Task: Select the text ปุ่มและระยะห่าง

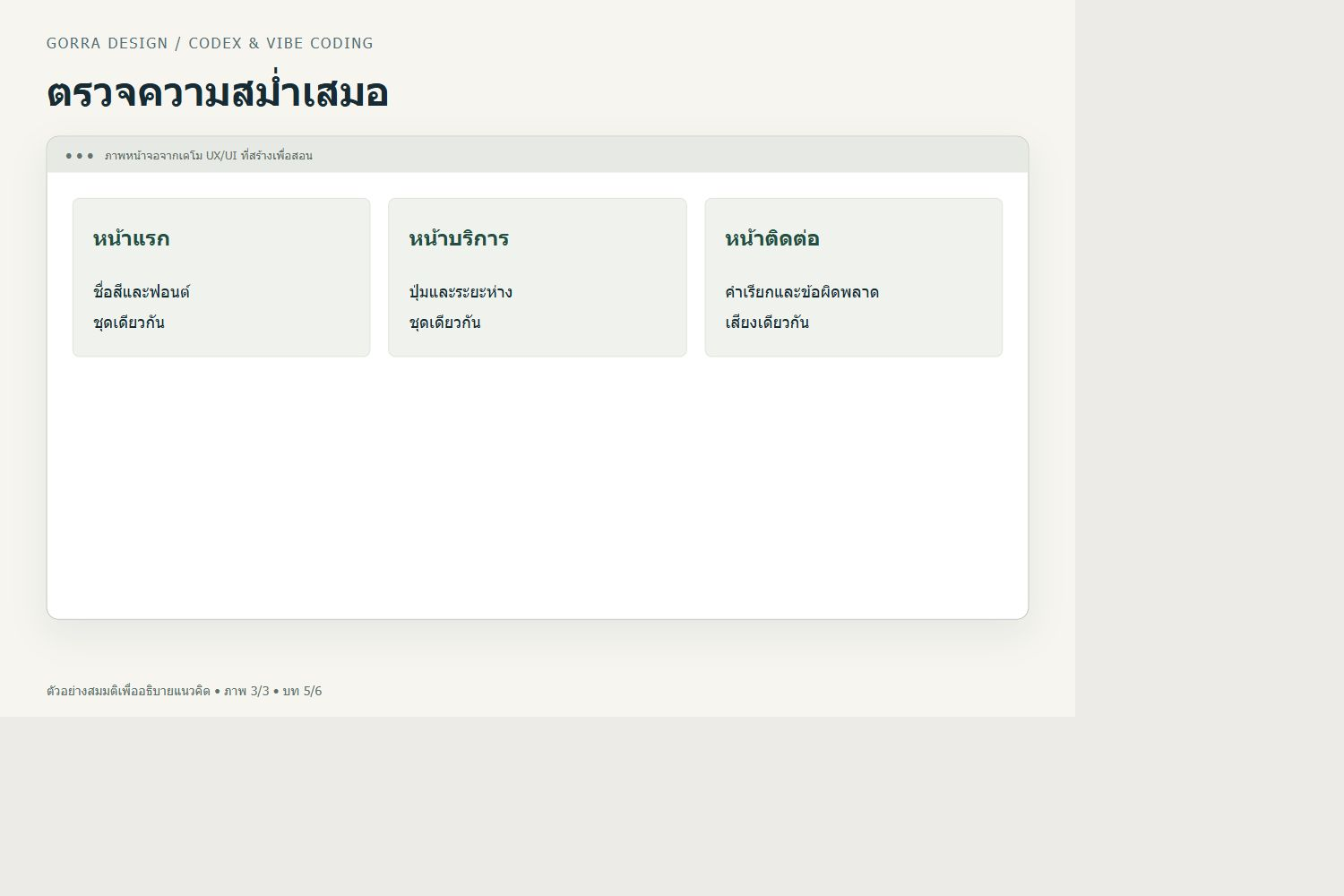Action: pyautogui.click(x=461, y=292)
